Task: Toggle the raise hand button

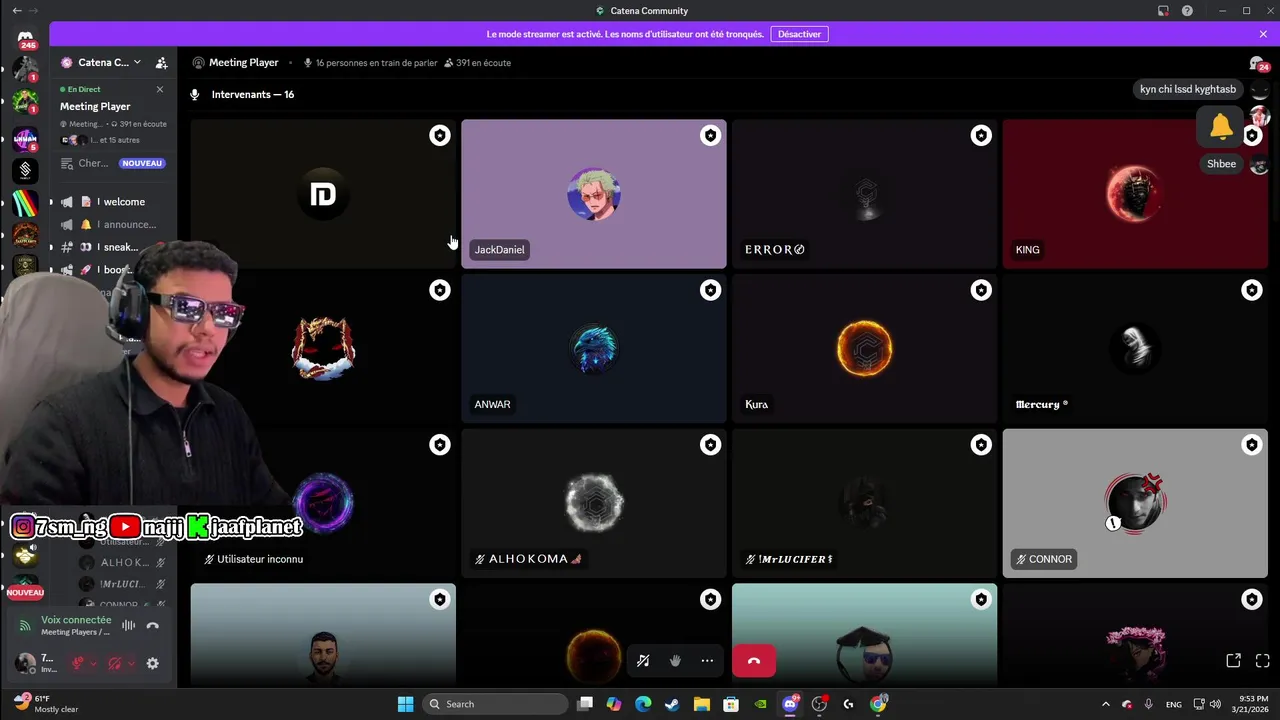Action: pos(675,660)
